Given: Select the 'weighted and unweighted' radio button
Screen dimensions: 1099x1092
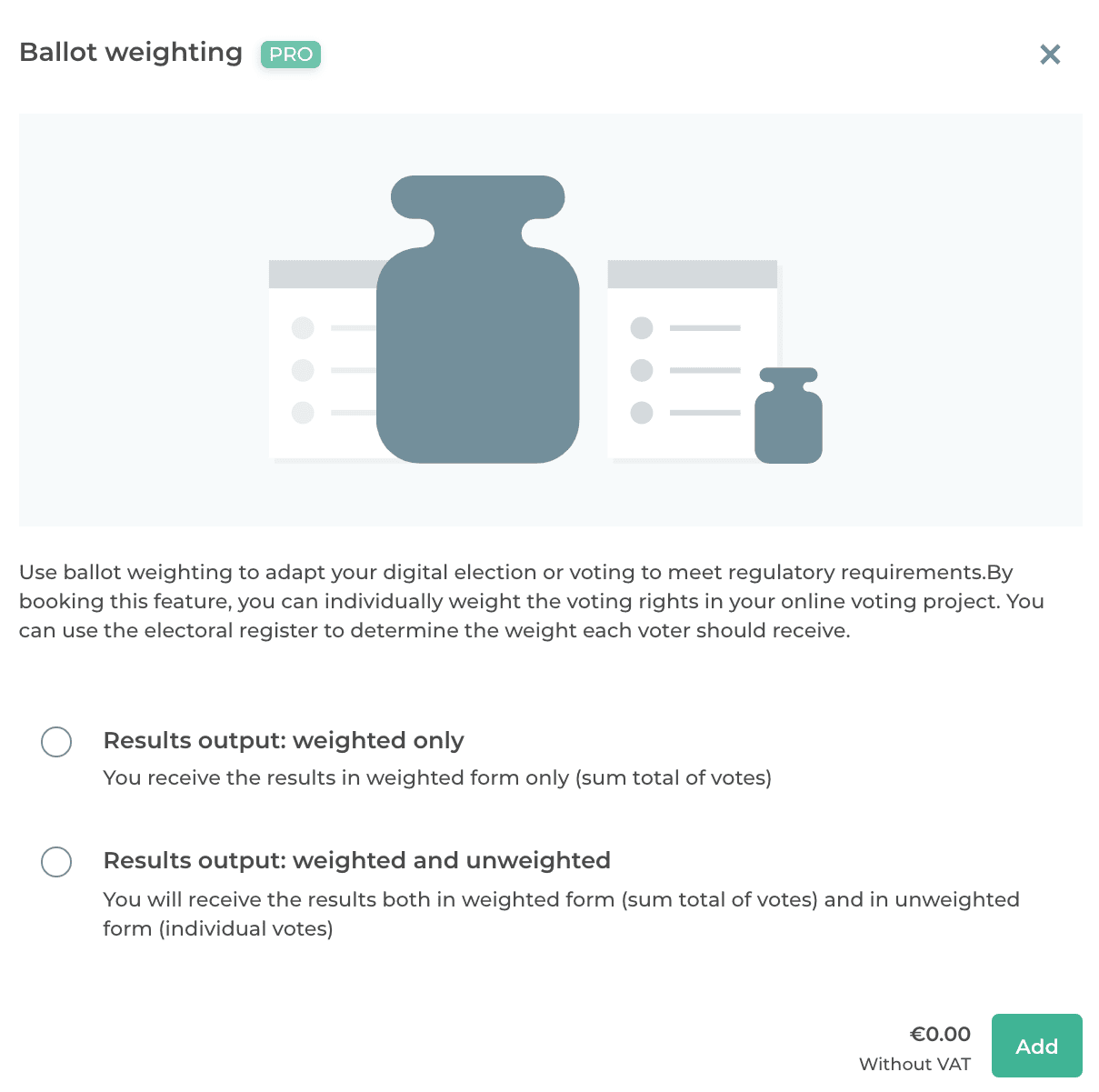Looking at the screenshot, I should click(x=56, y=862).
